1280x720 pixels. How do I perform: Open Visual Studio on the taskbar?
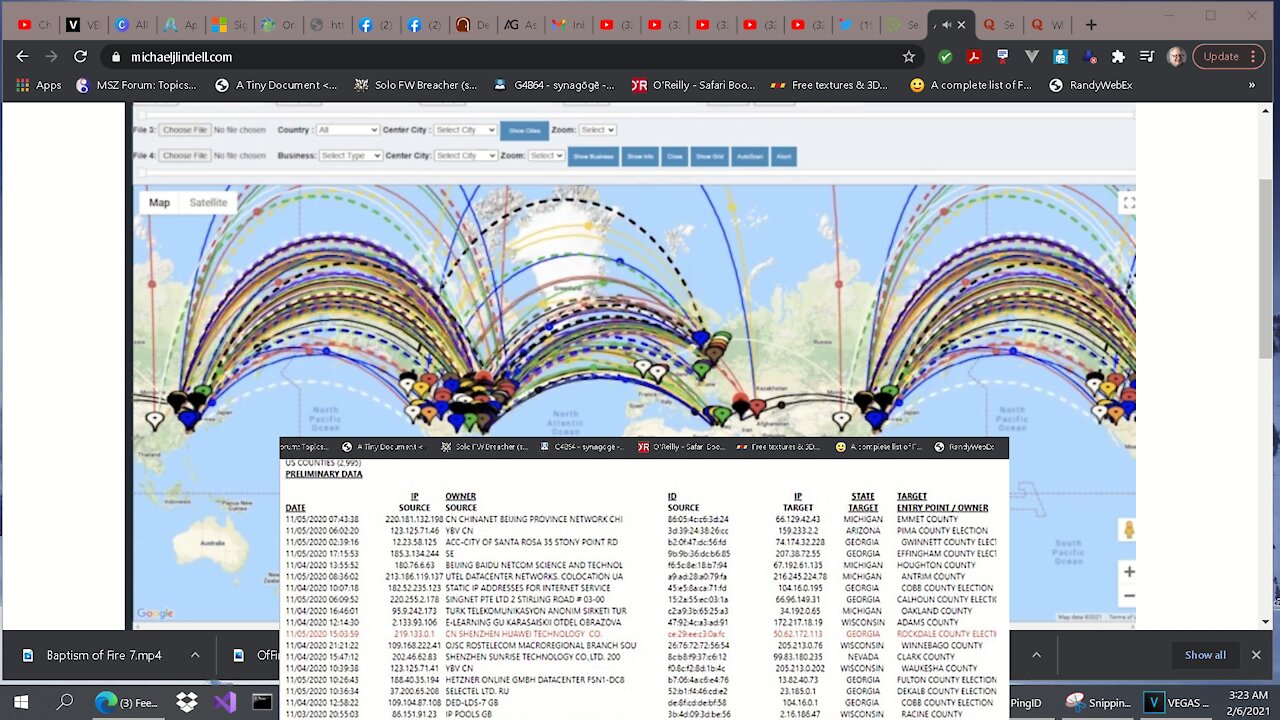[x=224, y=702]
